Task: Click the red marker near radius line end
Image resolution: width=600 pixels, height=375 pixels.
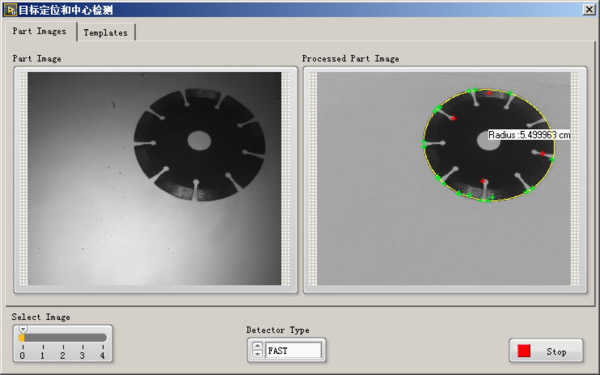Action: click(x=543, y=153)
